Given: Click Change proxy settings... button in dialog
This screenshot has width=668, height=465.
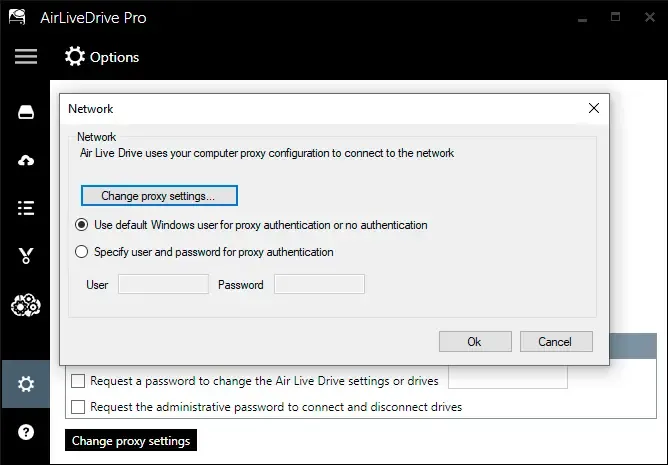Looking at the screenshot, I should click(x=159, y=196).
